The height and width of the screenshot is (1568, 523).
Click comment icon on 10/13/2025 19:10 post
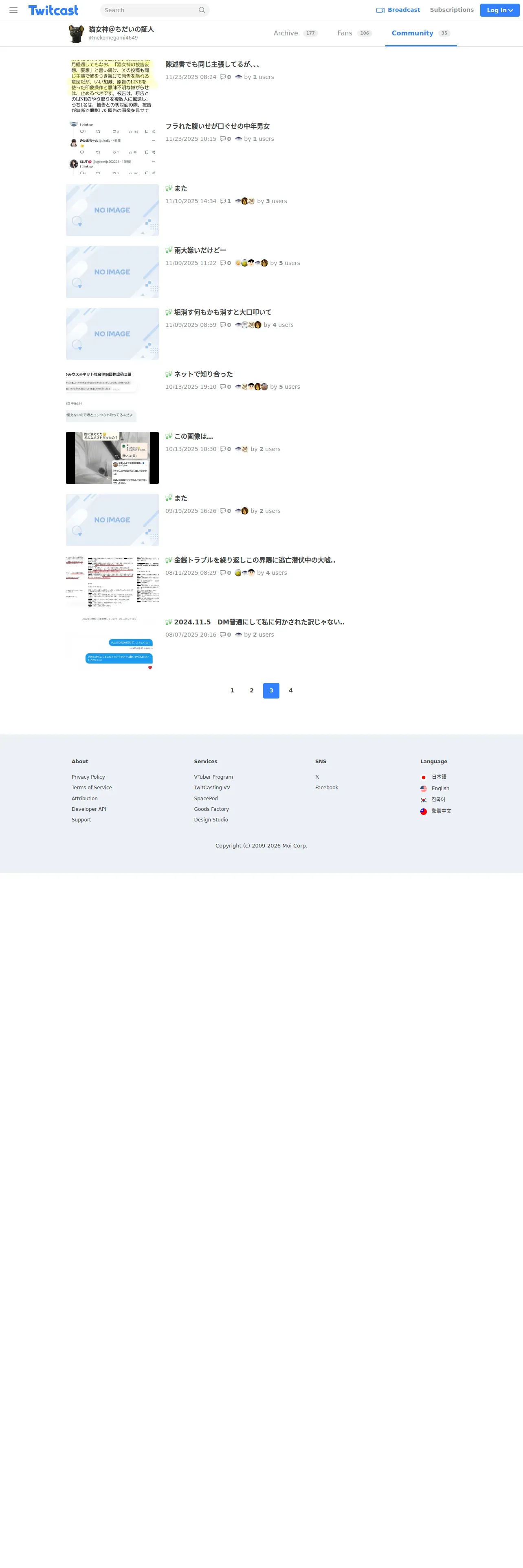223,387
